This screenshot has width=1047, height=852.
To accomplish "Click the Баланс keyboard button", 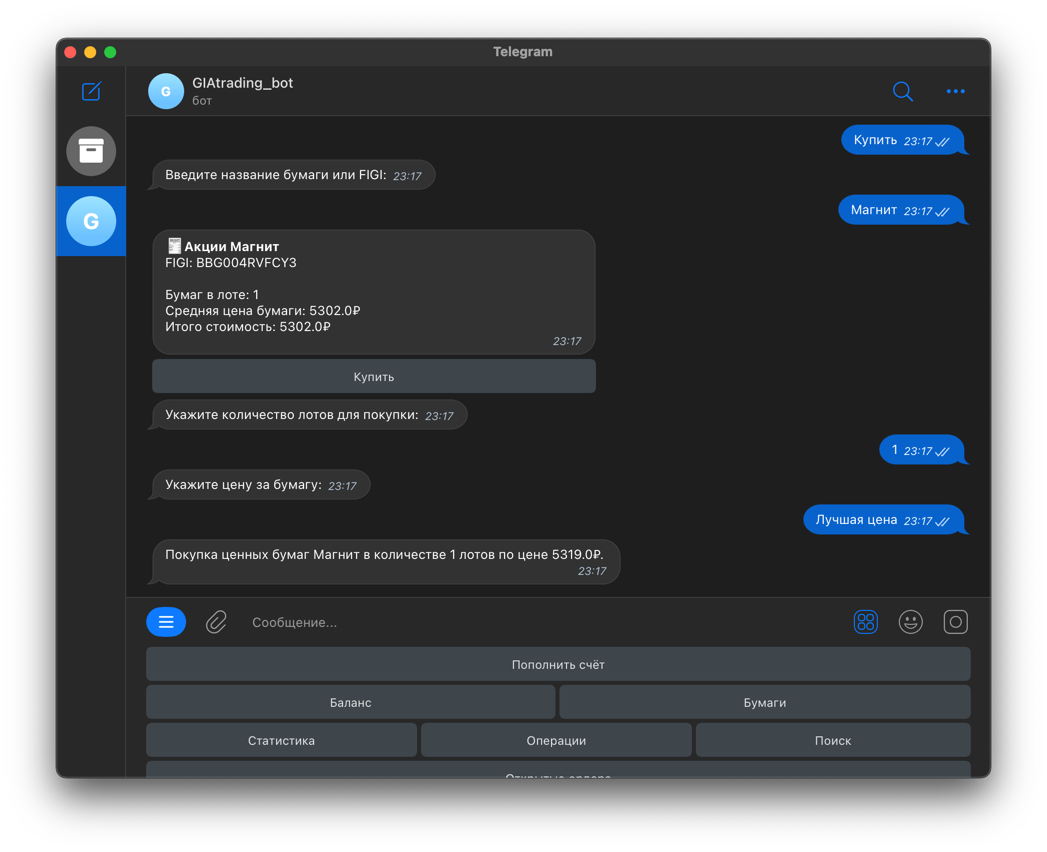I will [351, 702].
